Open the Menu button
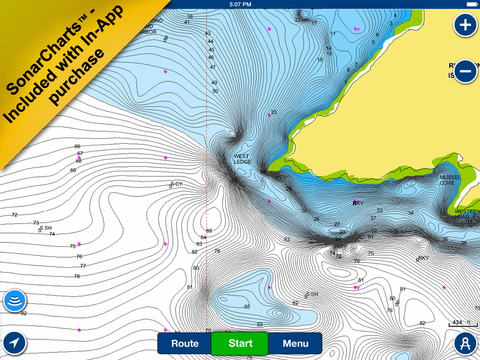The width and height of the screenshot is (480, 360). tap(295, 343)
